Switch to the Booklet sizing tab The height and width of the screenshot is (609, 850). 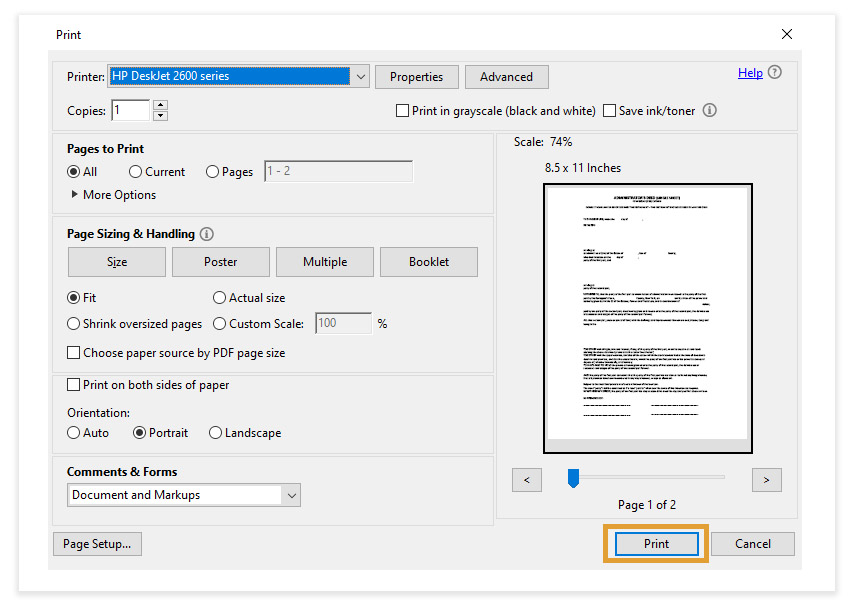tap(429, 262)
